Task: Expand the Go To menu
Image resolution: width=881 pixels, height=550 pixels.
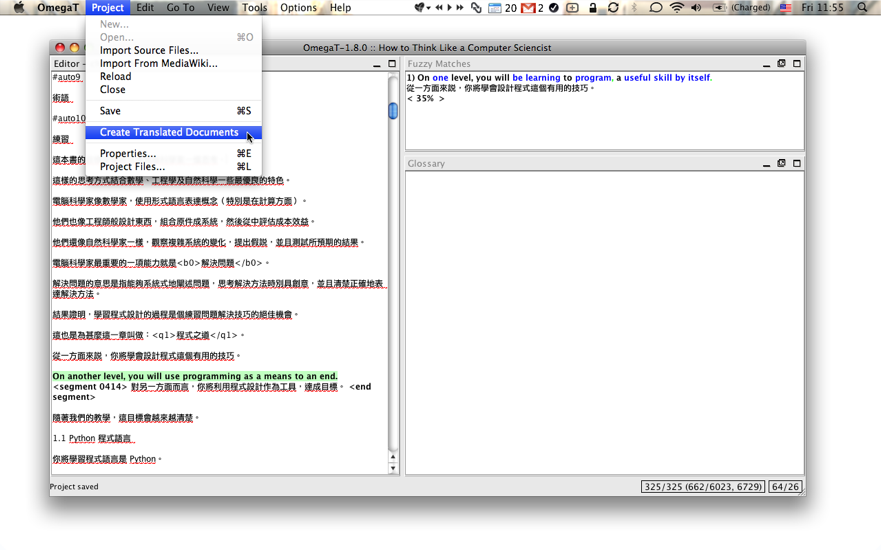Action: click(x=180, y=8)
